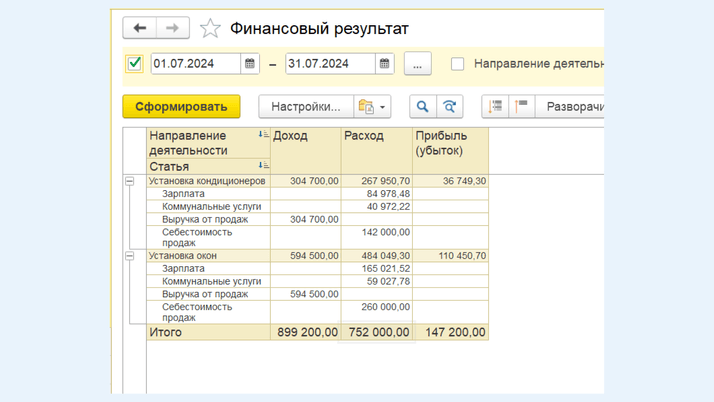Go back with the left arrow button
The image size is (714, 402).
pos(139,28)
